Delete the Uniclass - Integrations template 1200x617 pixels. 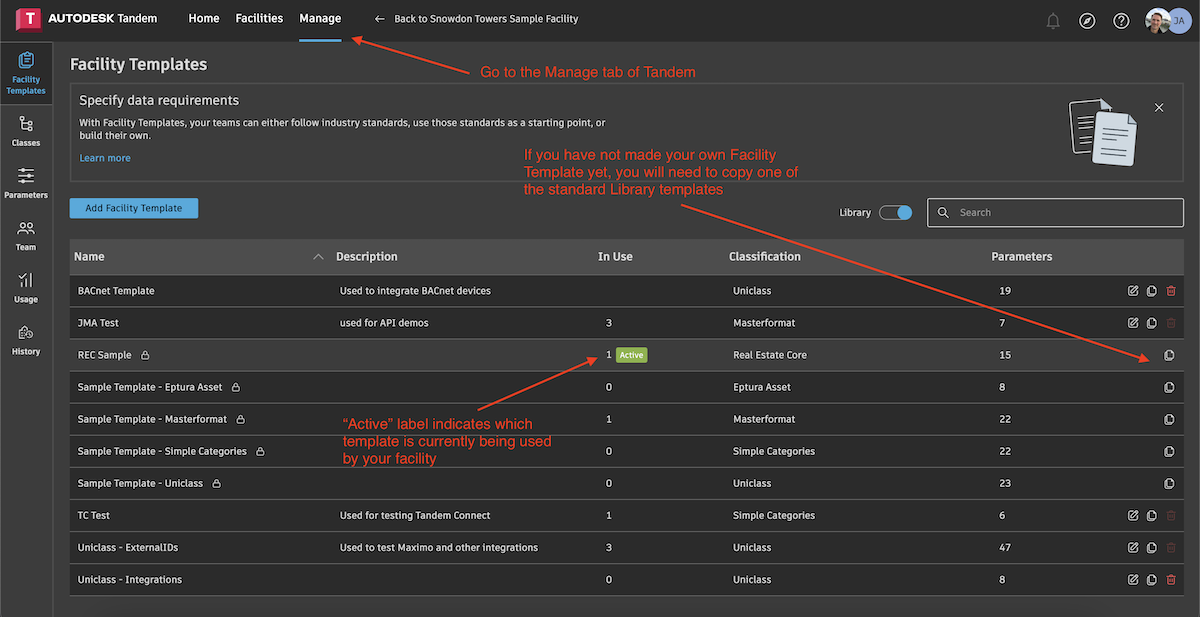pos(1171,580)
